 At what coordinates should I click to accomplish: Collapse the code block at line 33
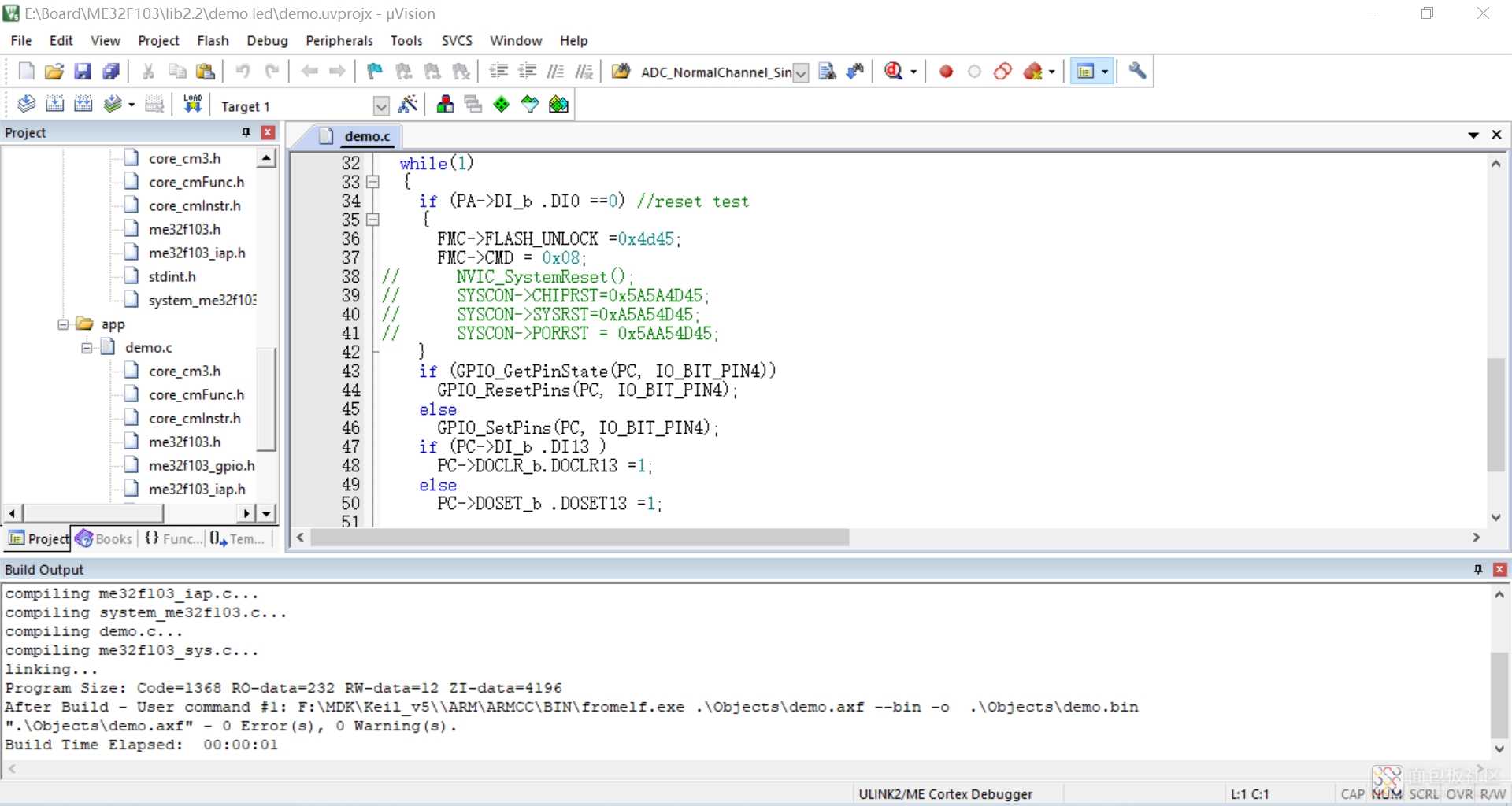pyautogui.click(x=373, y=182)
